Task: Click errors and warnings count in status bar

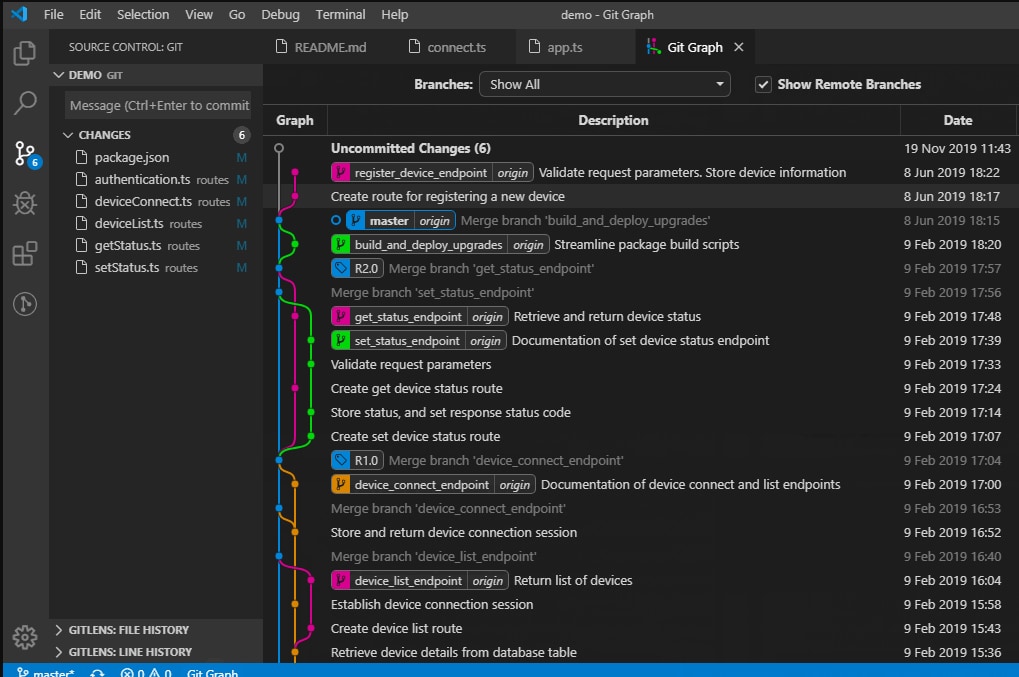Action: coord(146,672)
